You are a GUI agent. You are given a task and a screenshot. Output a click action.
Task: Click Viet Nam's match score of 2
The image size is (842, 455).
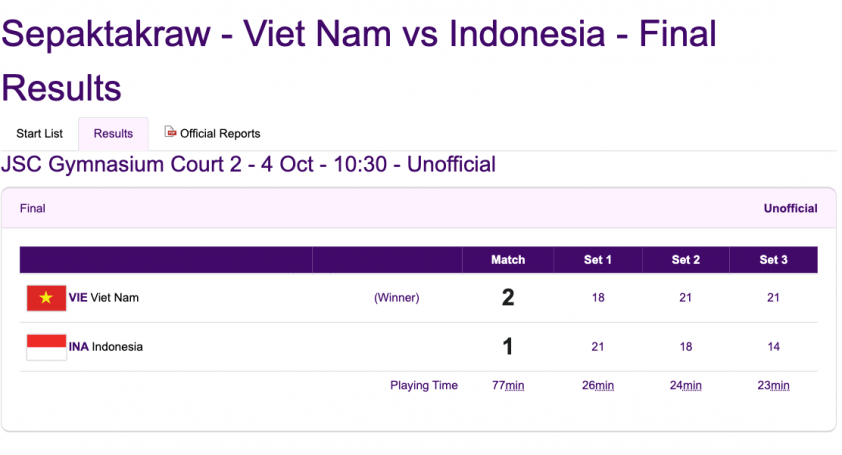click(x=508, y=298)
